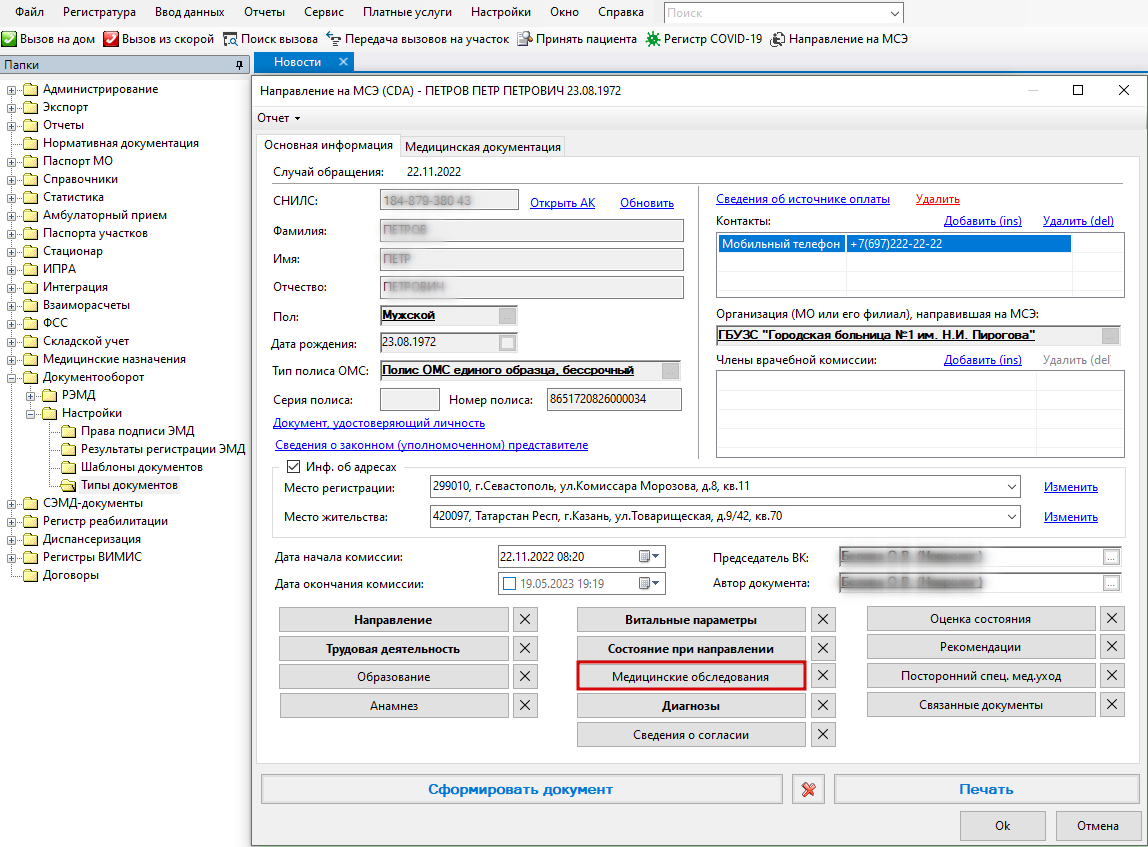Click the Печать button

tap(986, 789)
